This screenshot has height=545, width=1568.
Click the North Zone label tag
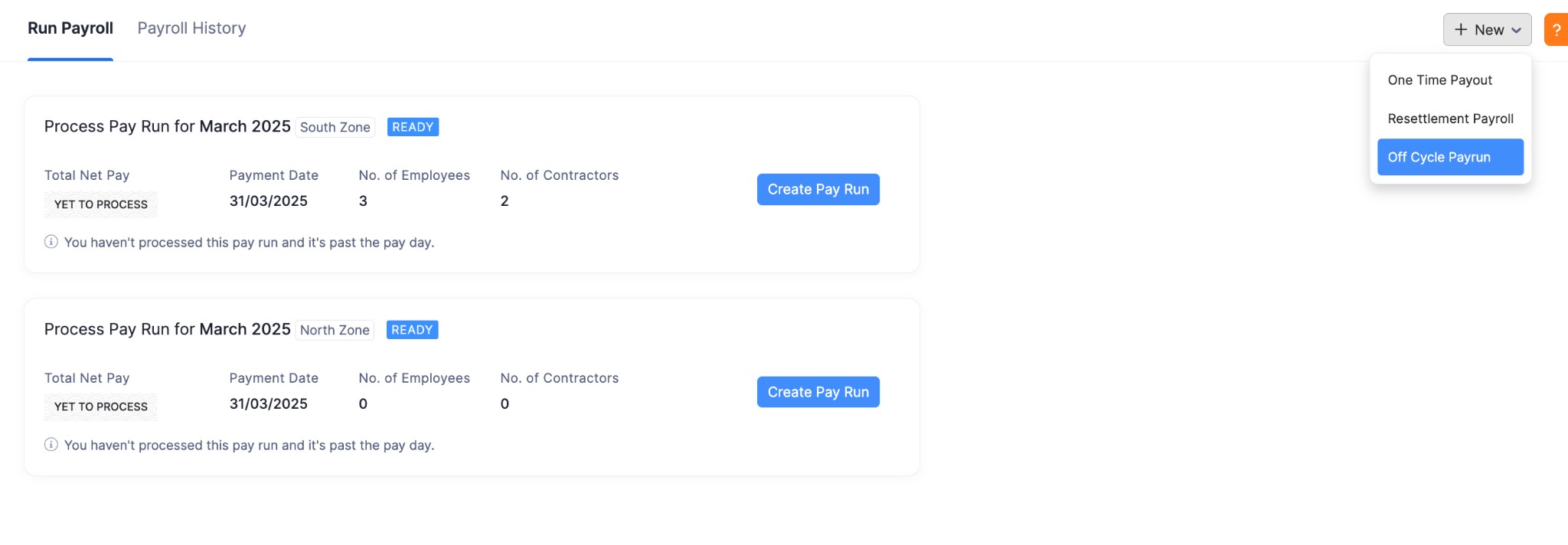[x=334, y=330]
